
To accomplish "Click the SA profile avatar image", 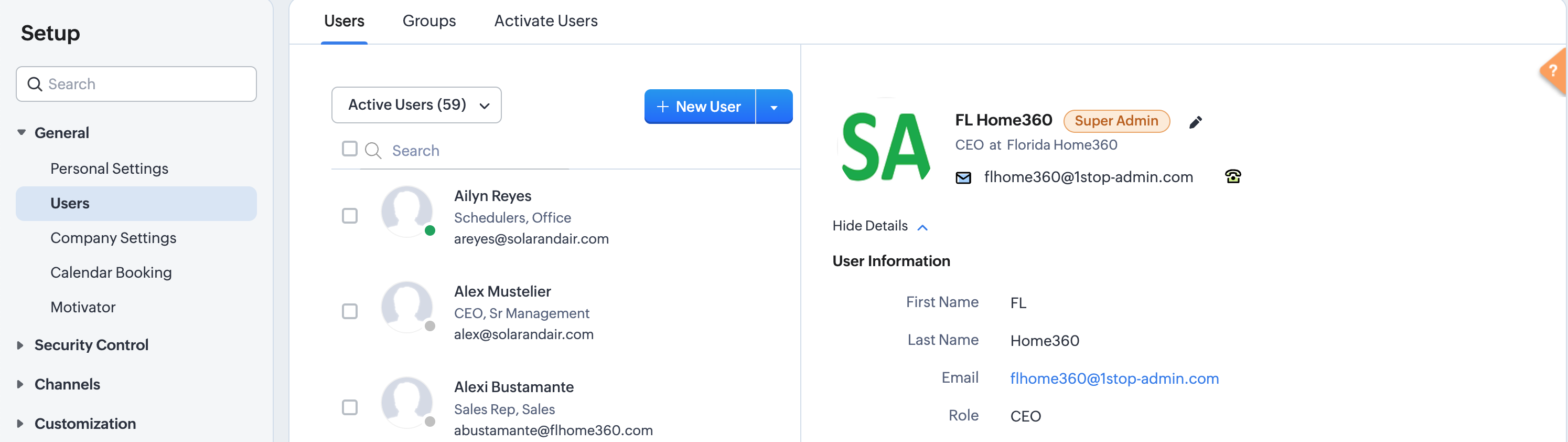I will 886,148.
